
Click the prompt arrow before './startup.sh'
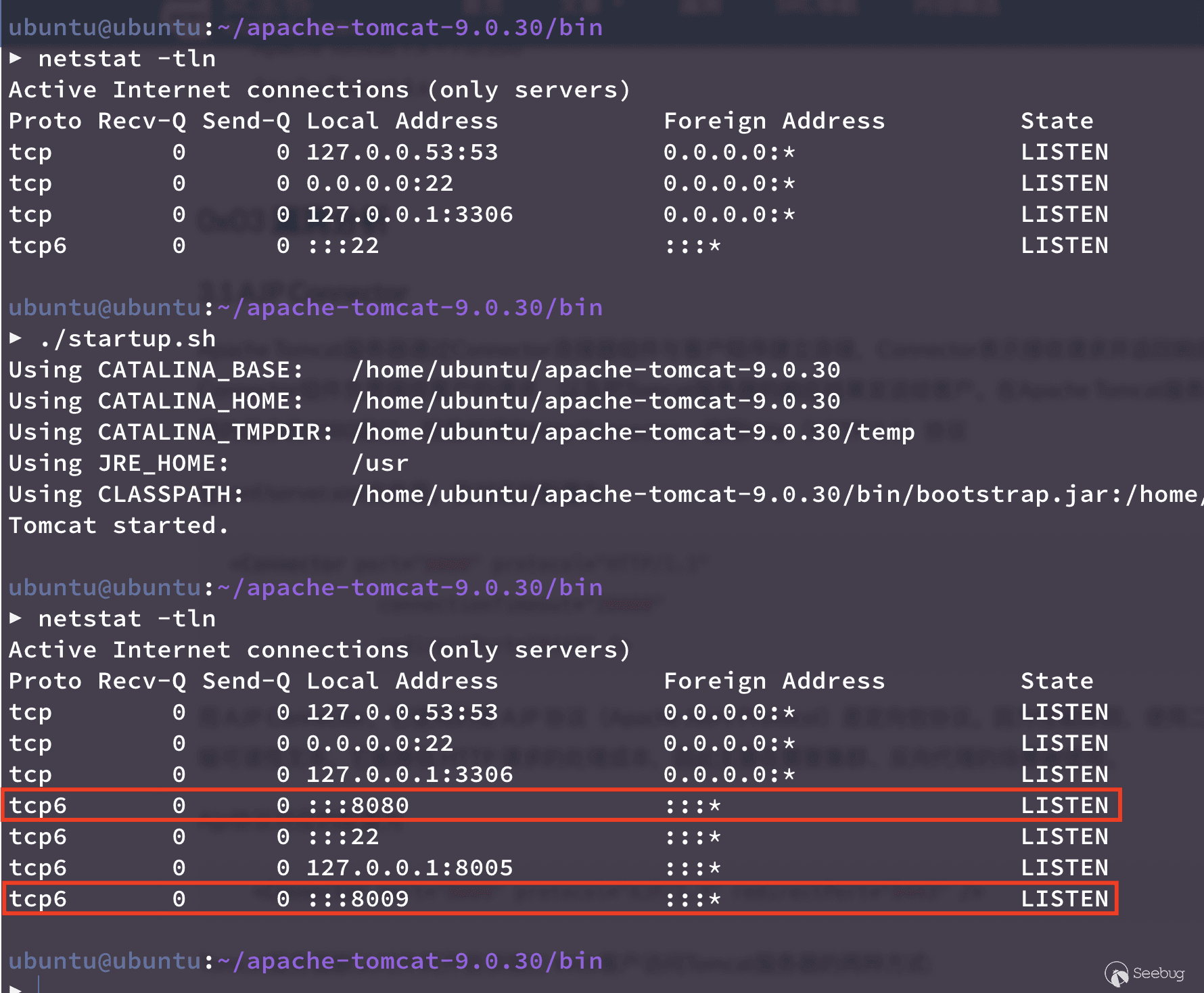16,338
